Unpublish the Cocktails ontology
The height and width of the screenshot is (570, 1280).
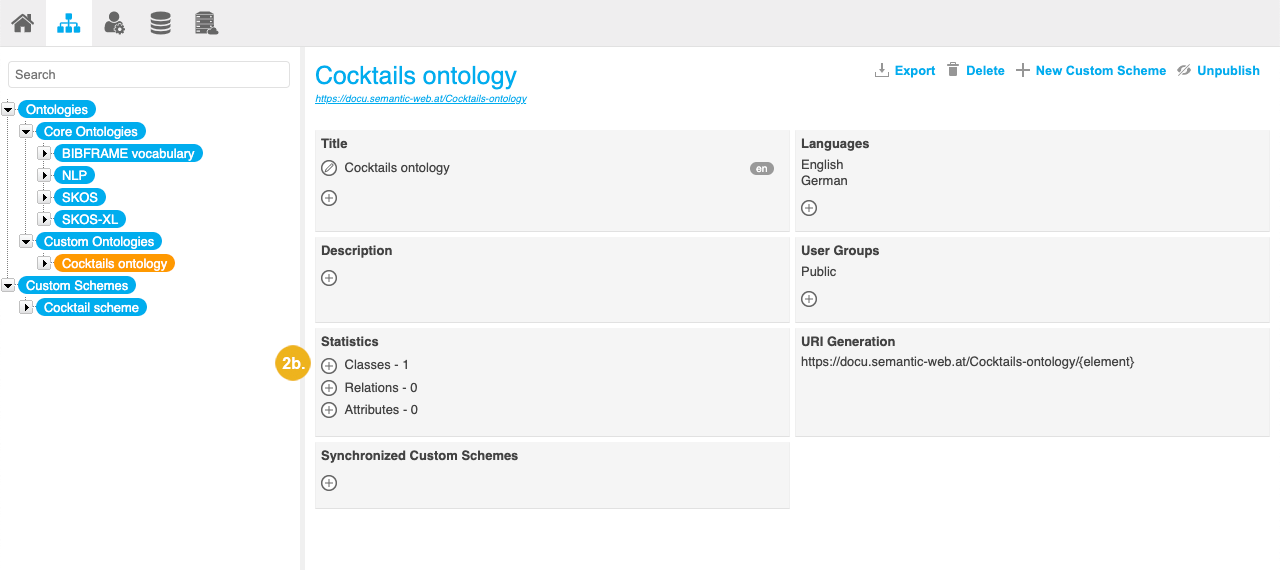(x=1218, y=71)
